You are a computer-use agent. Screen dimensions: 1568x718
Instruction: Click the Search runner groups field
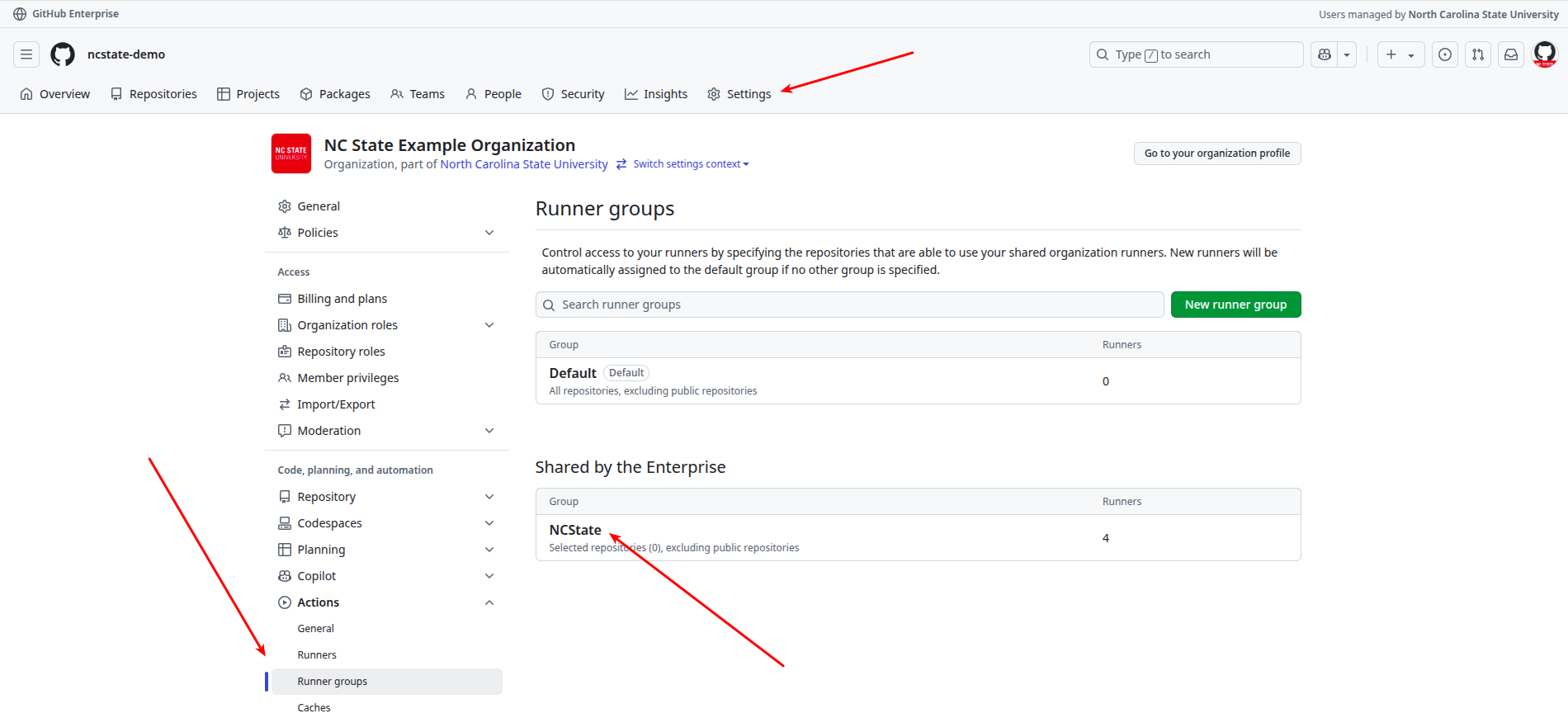850,305
